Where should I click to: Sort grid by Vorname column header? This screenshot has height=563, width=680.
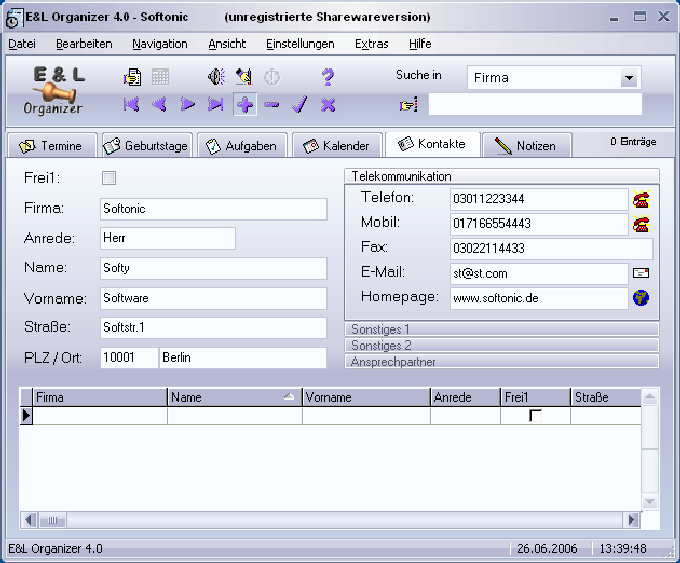[x=366, y=397]
